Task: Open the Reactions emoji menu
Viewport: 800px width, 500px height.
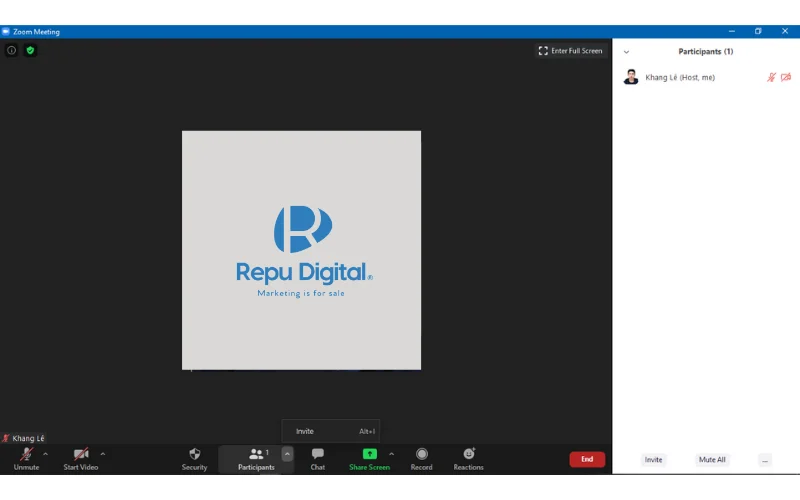Action: [x=468, y=459]
